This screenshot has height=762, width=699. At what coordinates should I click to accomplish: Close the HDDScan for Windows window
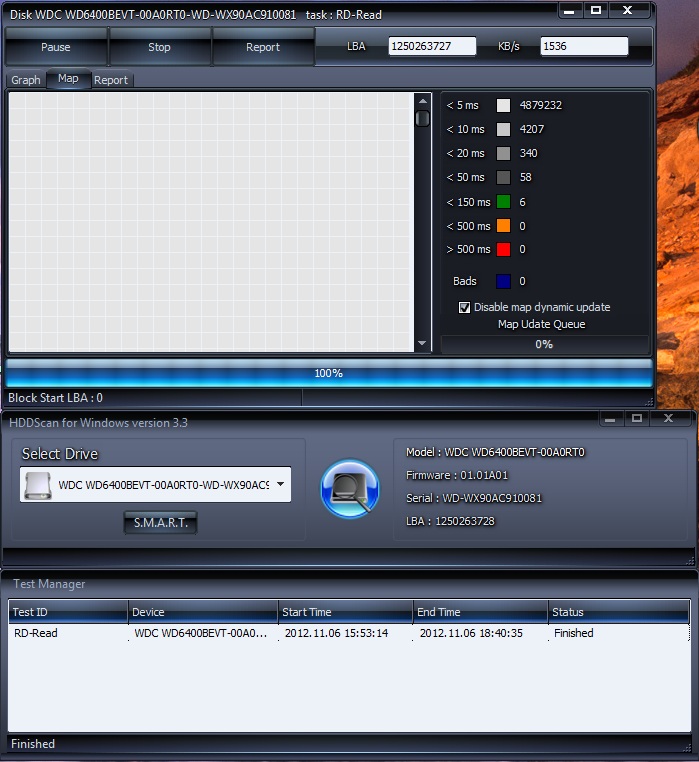(x=669, y=419)
